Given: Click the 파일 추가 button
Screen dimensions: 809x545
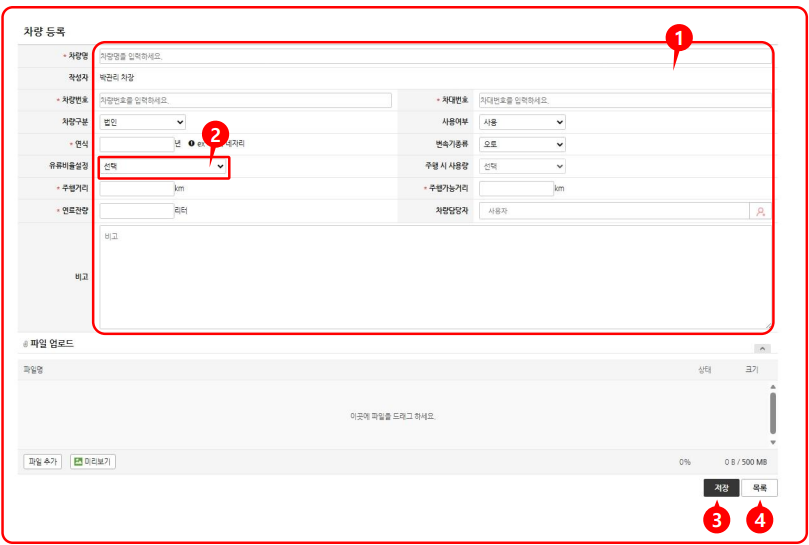Looking at the screenshot, I should (x=42, y=462).
